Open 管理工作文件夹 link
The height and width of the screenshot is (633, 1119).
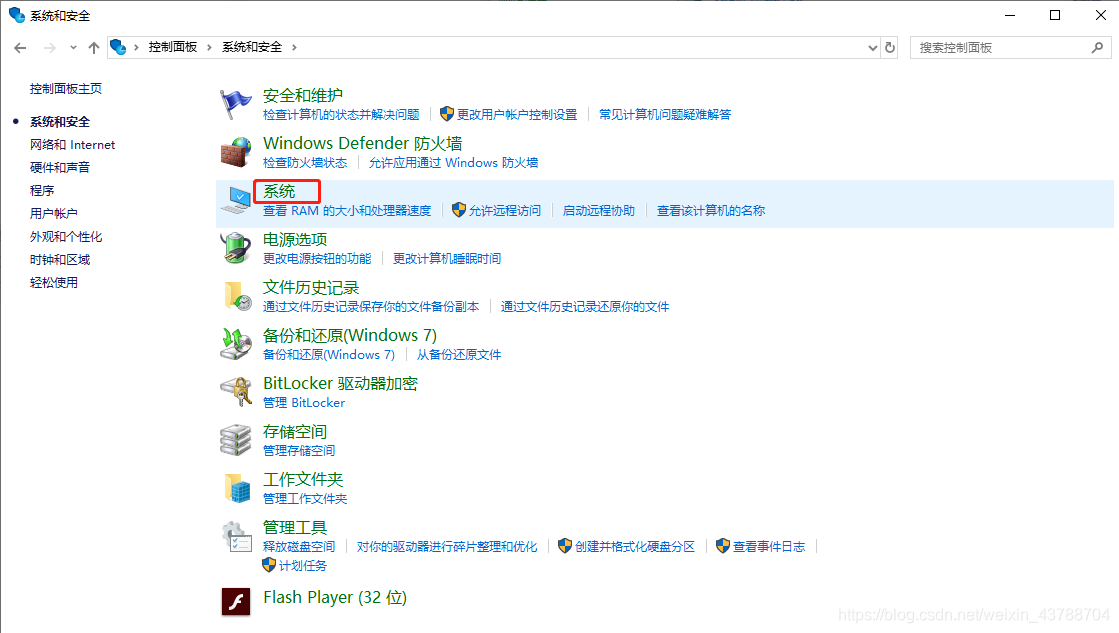(305, 498)
